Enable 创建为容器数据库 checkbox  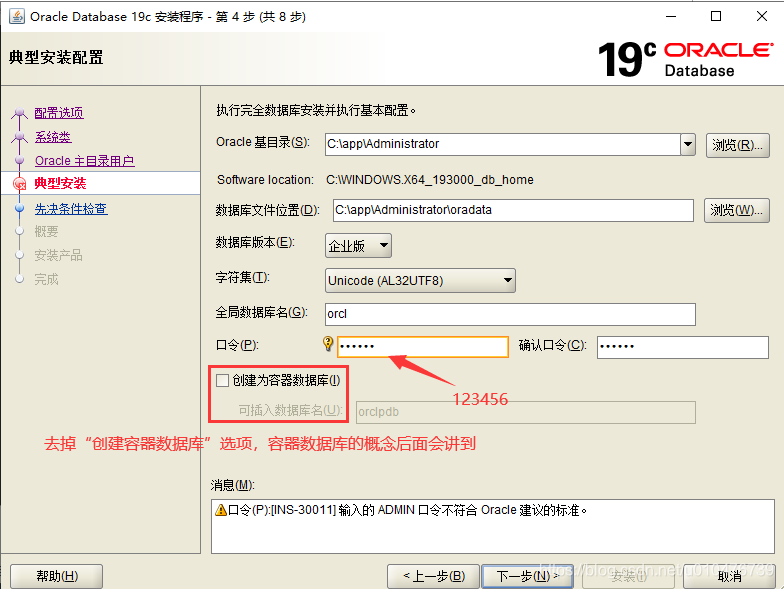[x=222, y=380]
